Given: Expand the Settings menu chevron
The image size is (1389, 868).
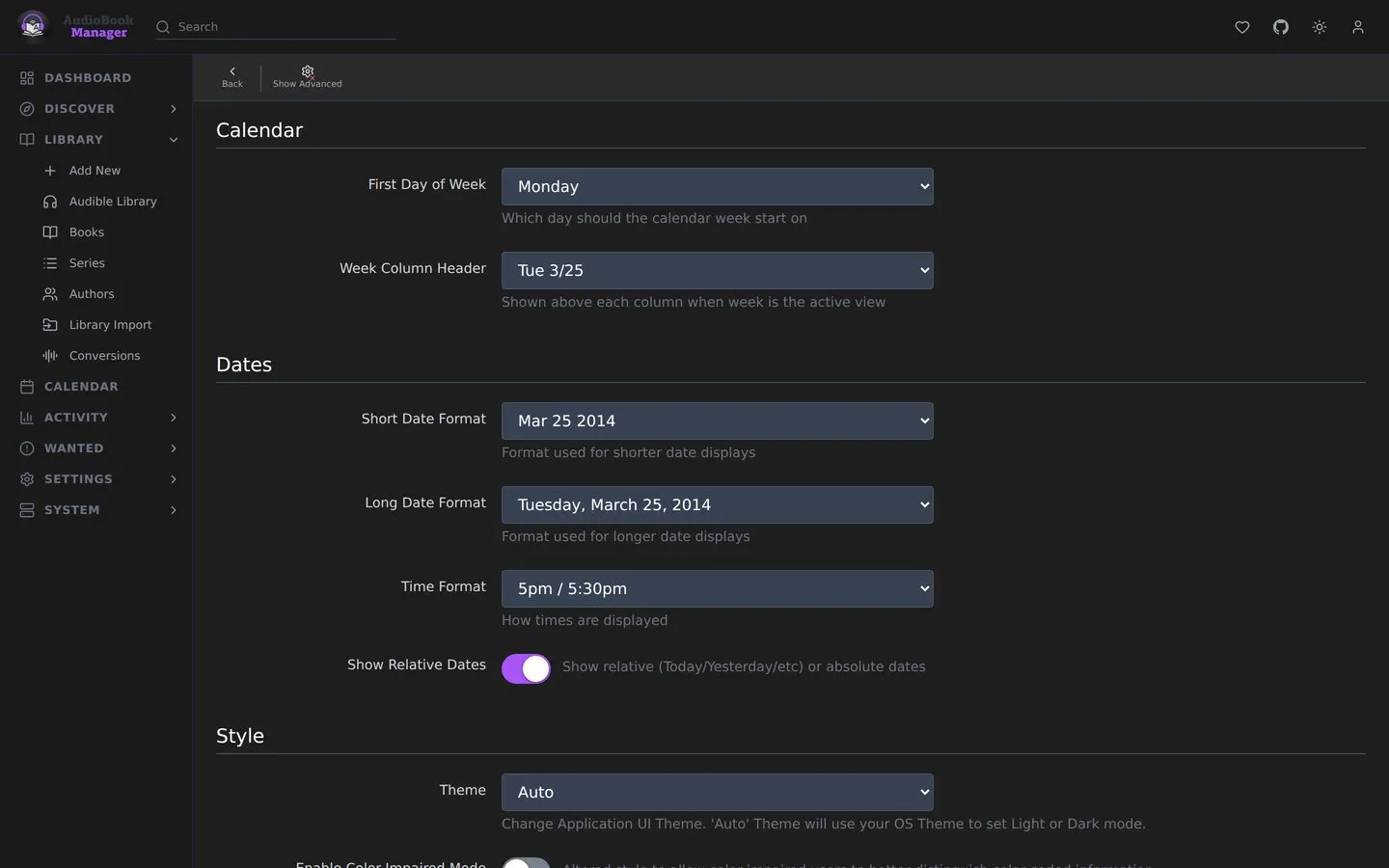Looking at the screenshot, I should pos(174,479).
